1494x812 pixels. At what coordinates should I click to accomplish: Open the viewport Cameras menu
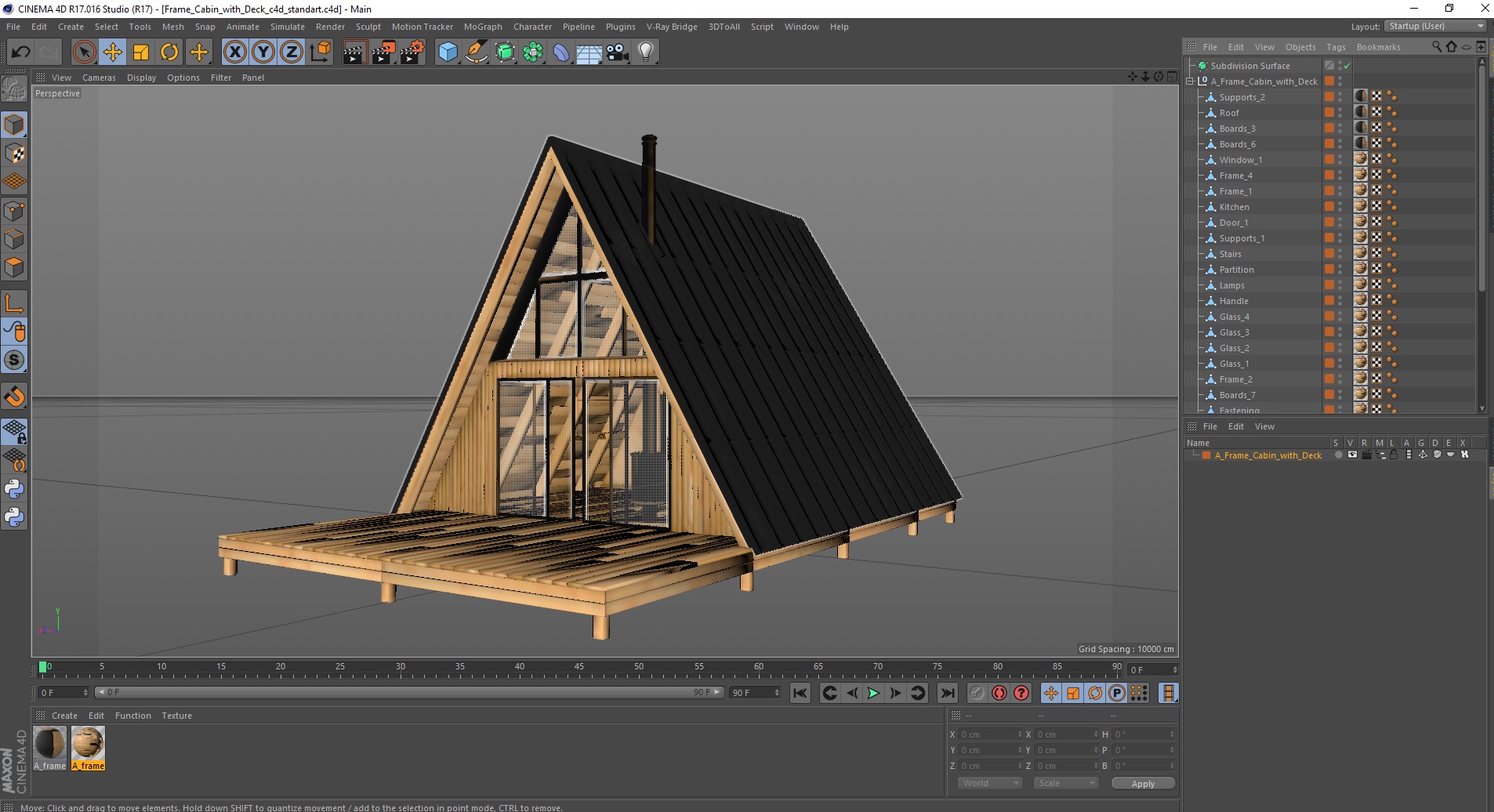[99, 78]
